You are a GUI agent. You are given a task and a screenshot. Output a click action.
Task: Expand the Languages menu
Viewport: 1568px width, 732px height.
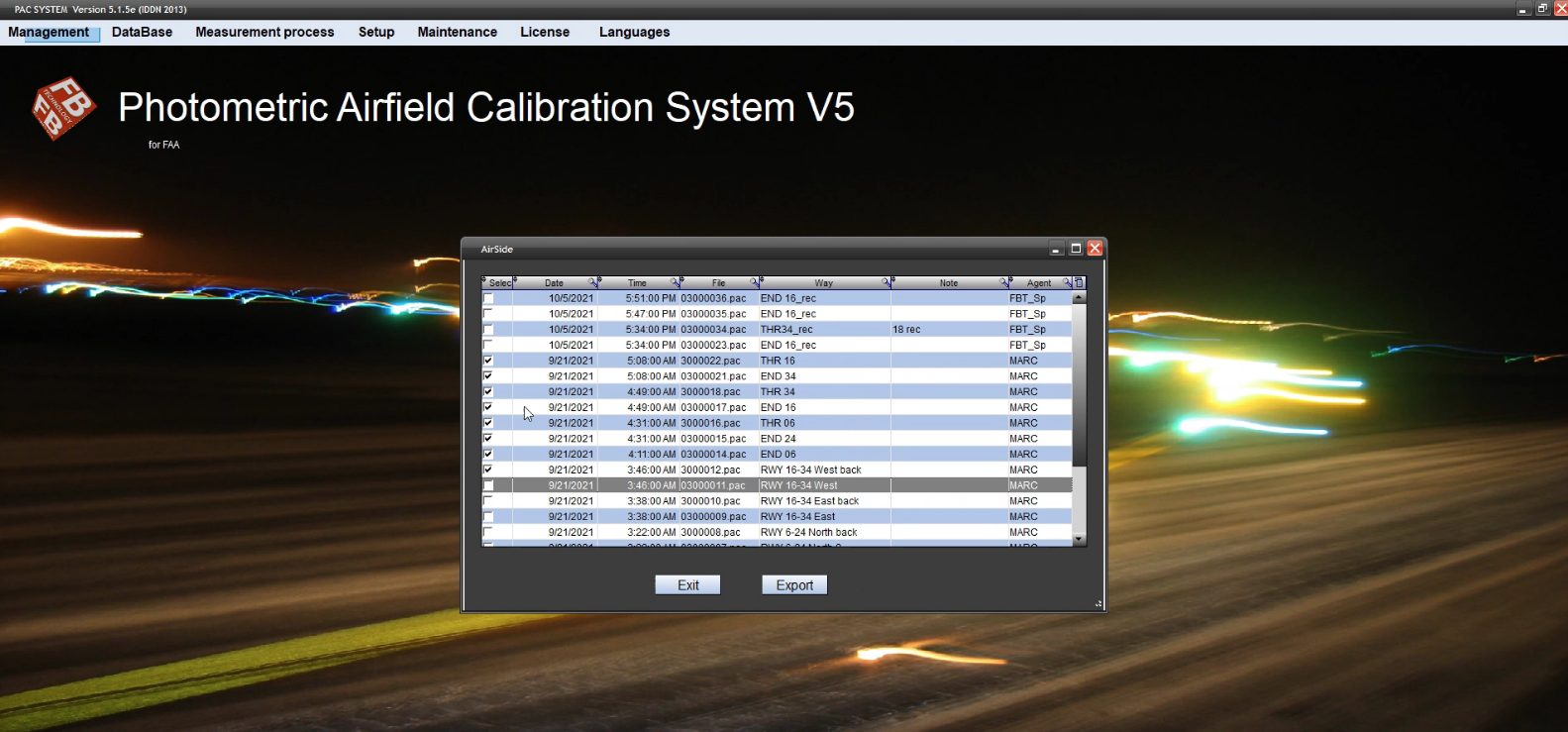point(634,32)
